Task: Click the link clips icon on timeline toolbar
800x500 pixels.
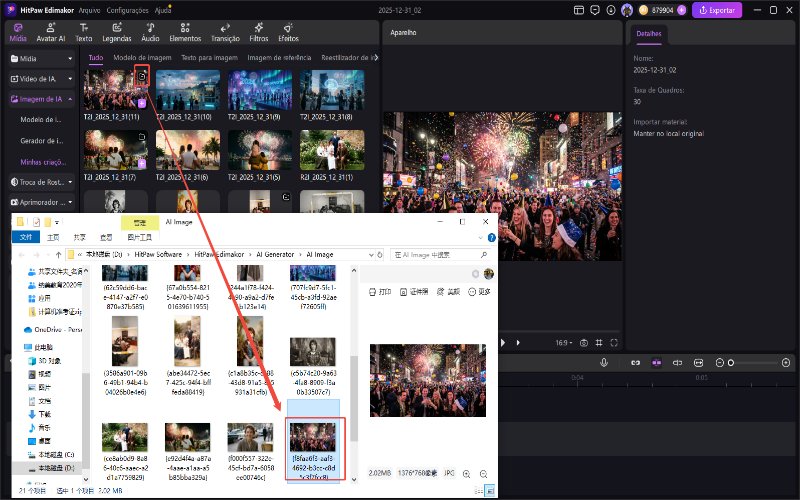Action: (x=635, y=362)
